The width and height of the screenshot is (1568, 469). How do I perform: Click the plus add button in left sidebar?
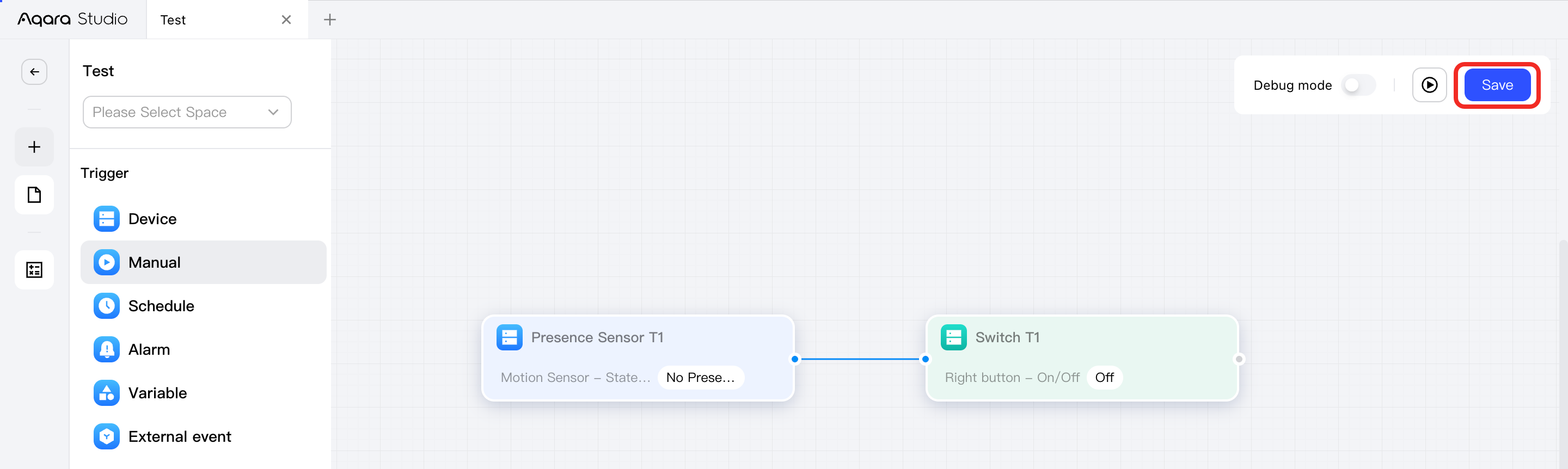coord(34,146)
